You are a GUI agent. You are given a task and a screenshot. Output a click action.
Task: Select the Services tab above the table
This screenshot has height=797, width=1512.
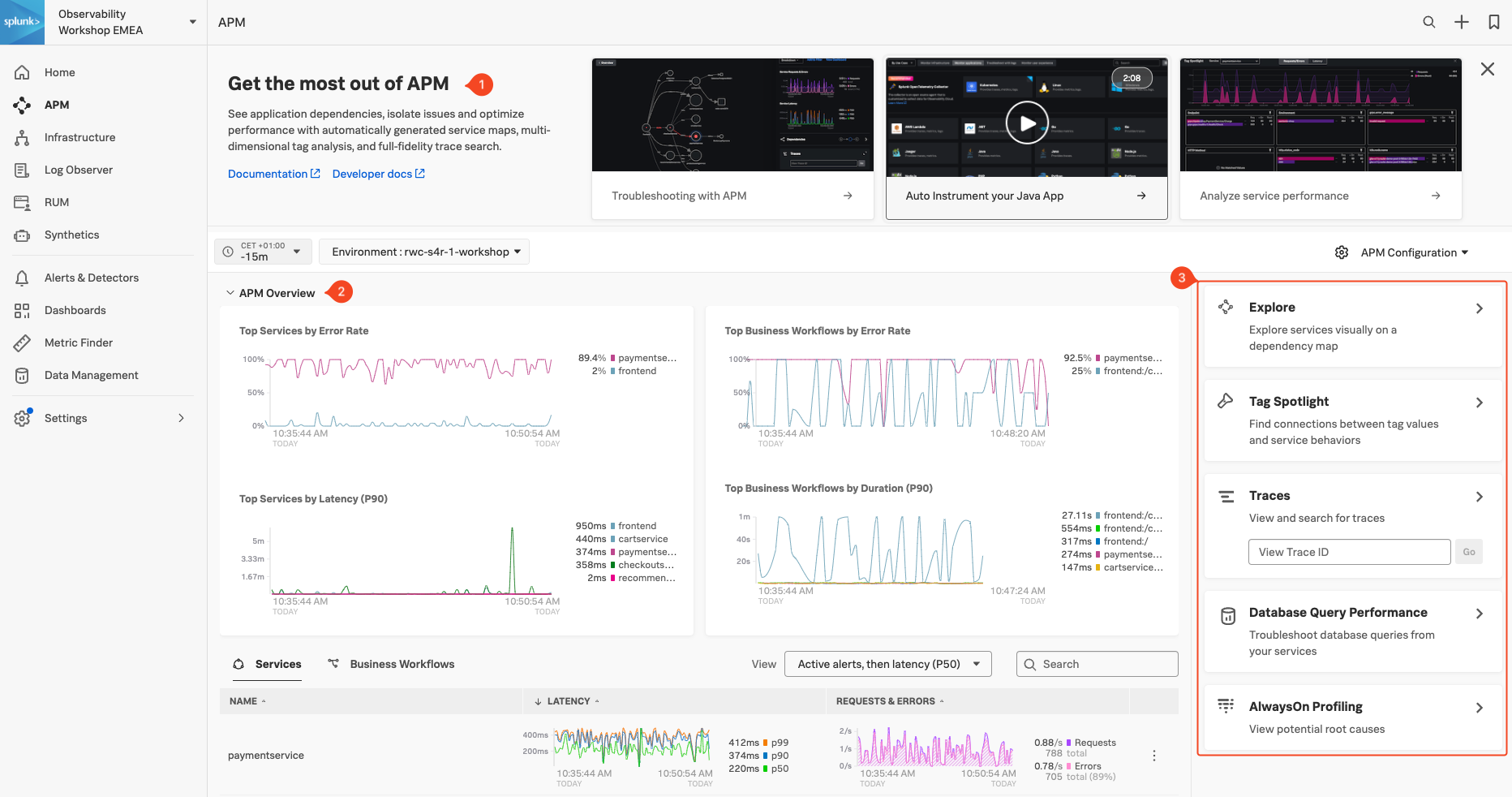[x=277, y=664]
